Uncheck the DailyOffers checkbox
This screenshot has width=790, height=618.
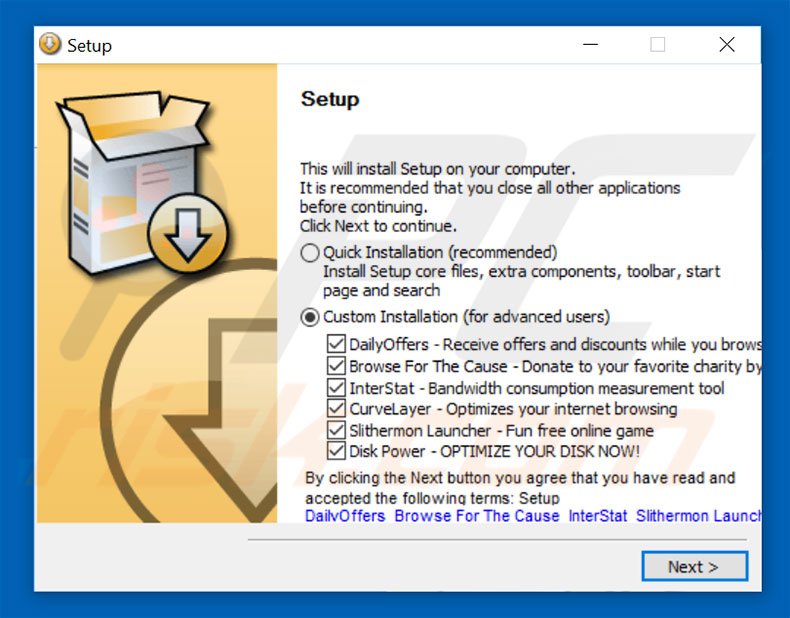(336, 344)
